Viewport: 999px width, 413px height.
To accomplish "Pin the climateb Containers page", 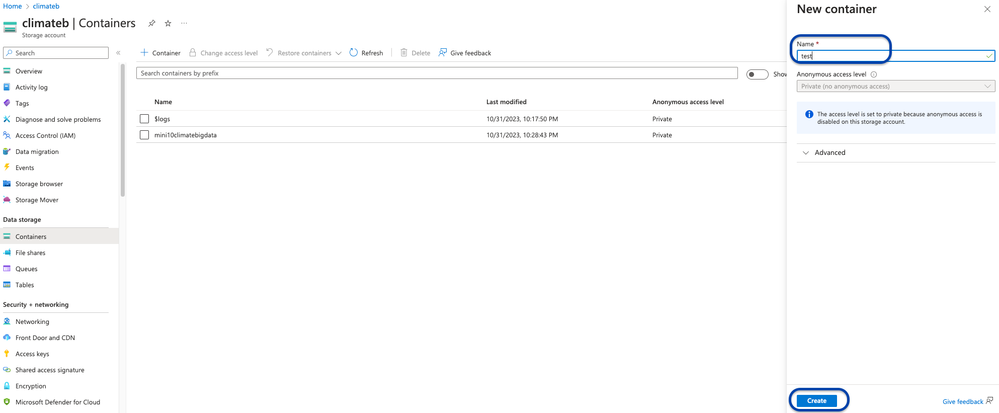I will tap(152, 23).
